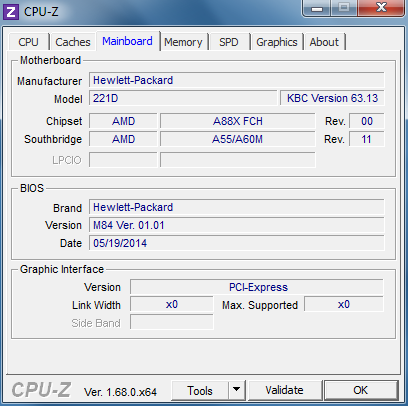The width and height of the screenshot is (408, 406).
Task: Go to the Memory tab
Action: (x=183, y=42)
